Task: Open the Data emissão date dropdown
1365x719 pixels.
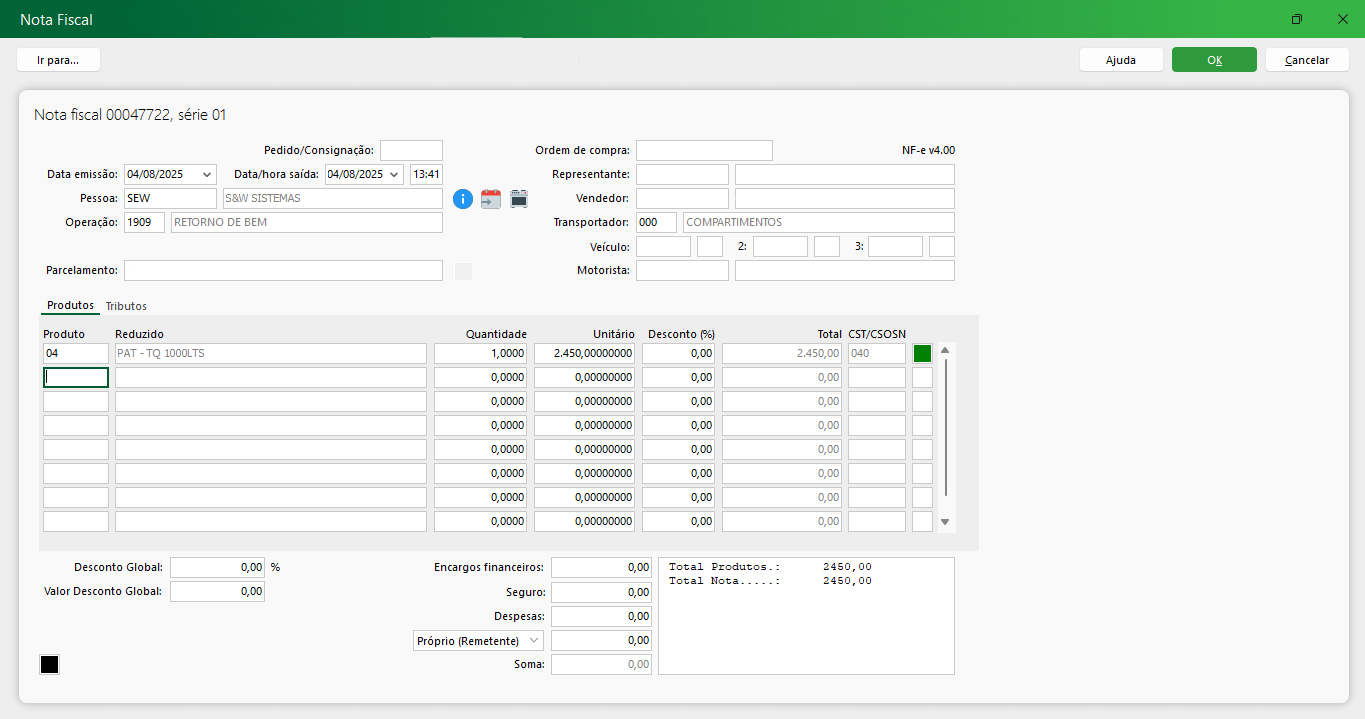Action: (207, 174)
